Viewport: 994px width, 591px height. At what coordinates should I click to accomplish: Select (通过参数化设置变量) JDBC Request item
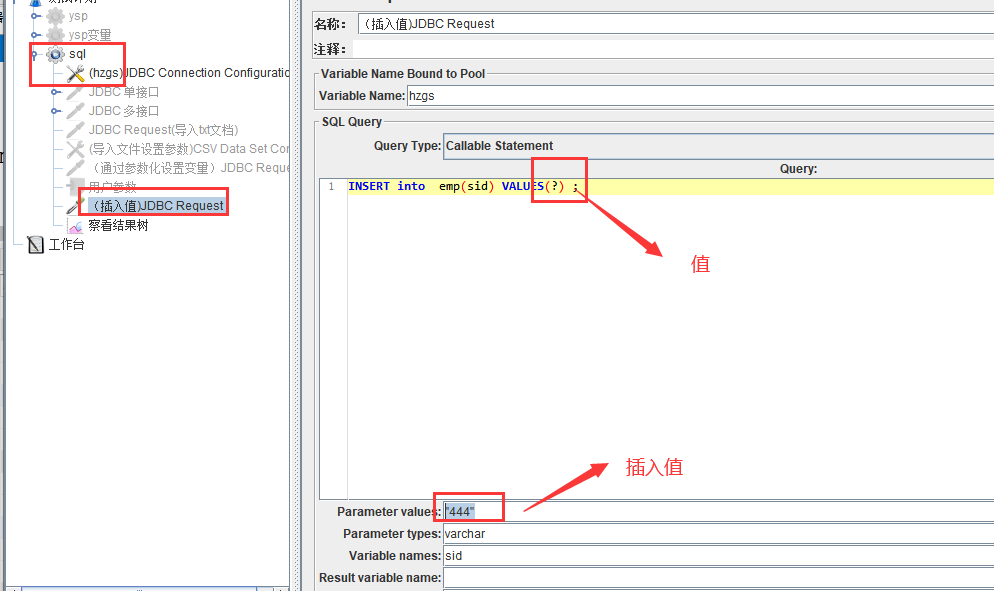click(x=189, y=168)
